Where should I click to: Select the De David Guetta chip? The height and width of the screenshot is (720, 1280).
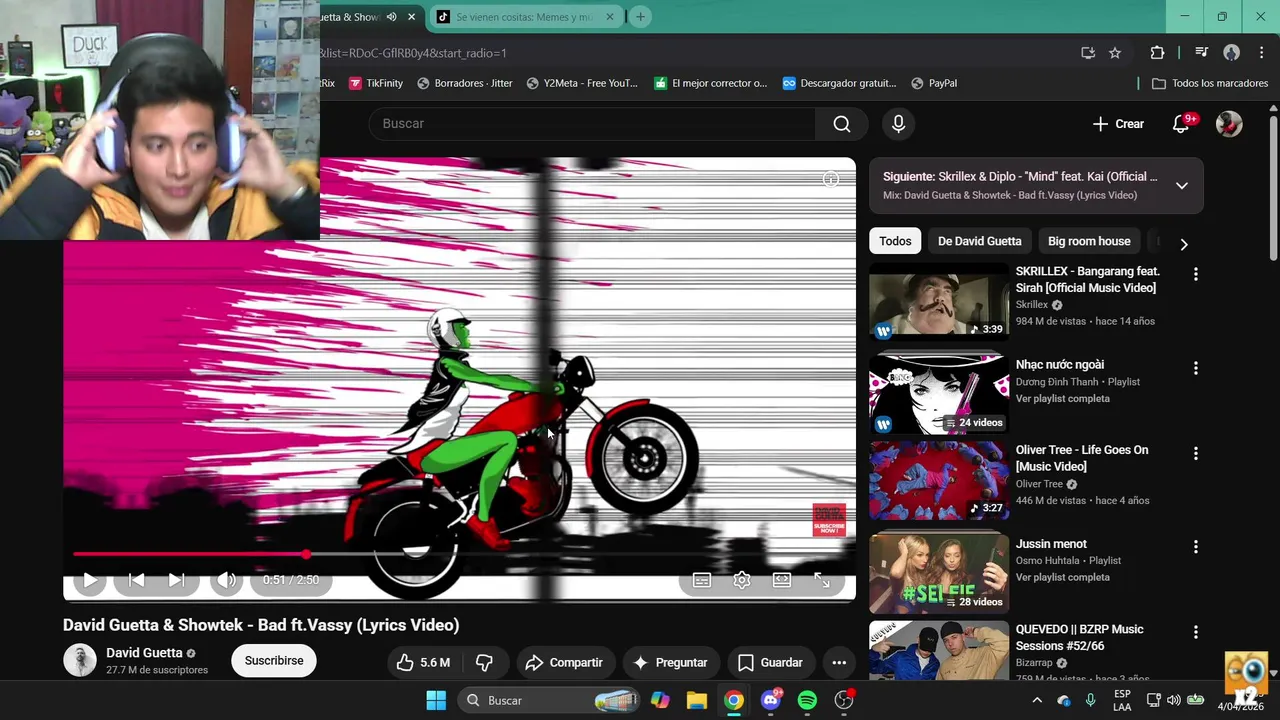980,241
